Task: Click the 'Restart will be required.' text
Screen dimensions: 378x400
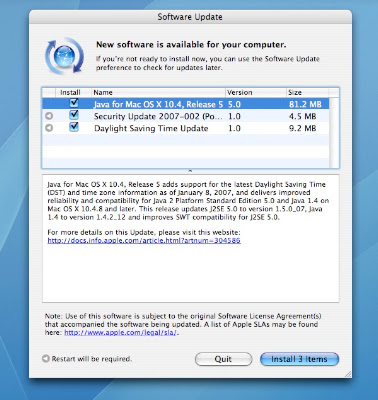Action: point(92,359)
